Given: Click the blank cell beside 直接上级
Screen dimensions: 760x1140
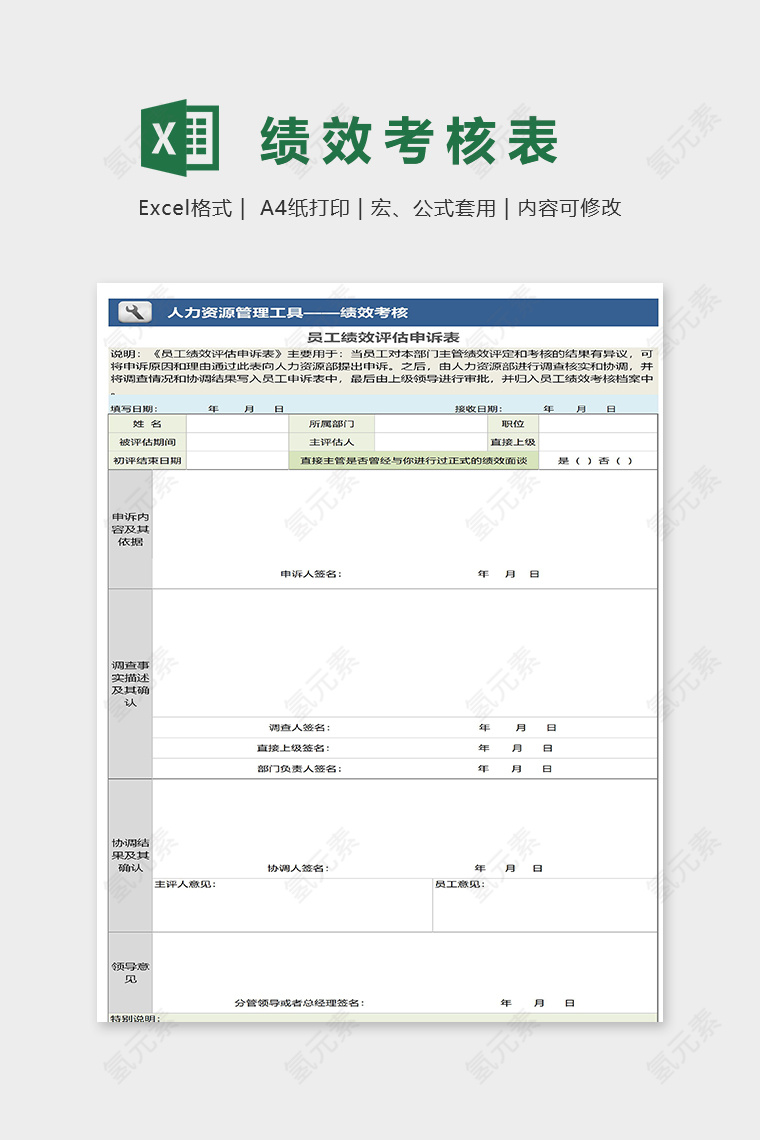Looking at the screenshot, I should [x=598, y=442].
